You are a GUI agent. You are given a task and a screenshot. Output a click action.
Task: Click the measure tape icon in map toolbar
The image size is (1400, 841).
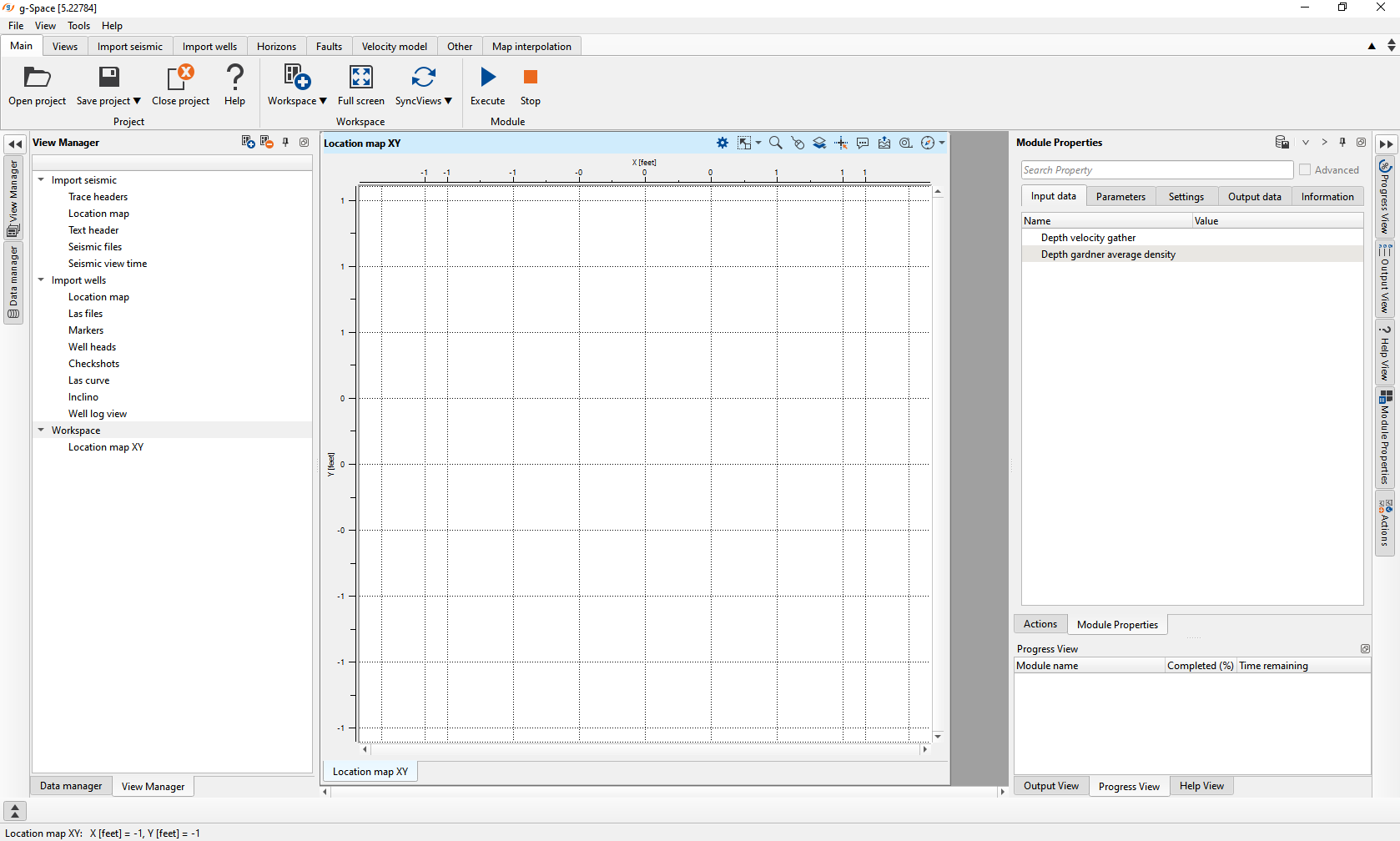905,143
